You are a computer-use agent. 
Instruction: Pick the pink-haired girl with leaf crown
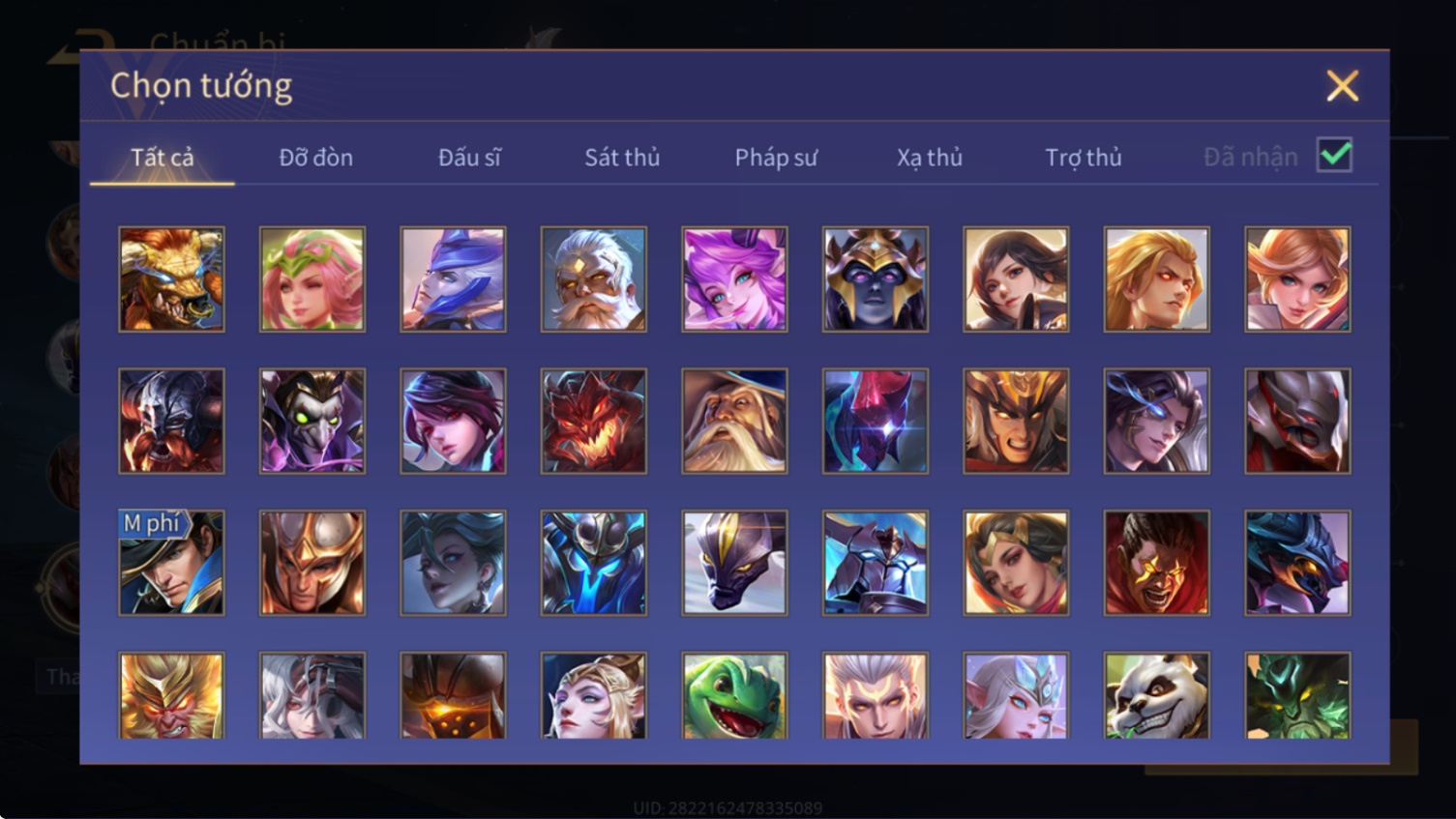click(312, 279)
